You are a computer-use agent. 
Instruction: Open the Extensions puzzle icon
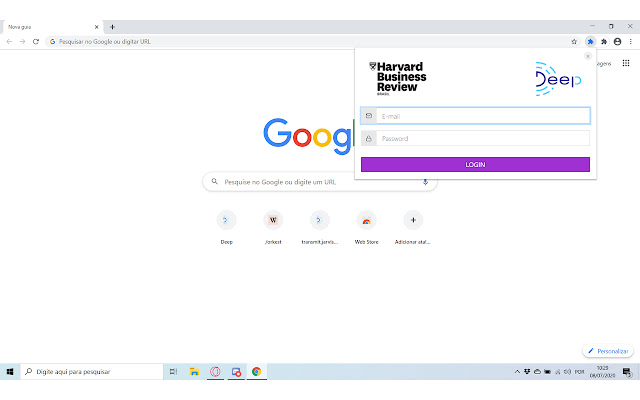pyautogui.click(x=604, y=42)
